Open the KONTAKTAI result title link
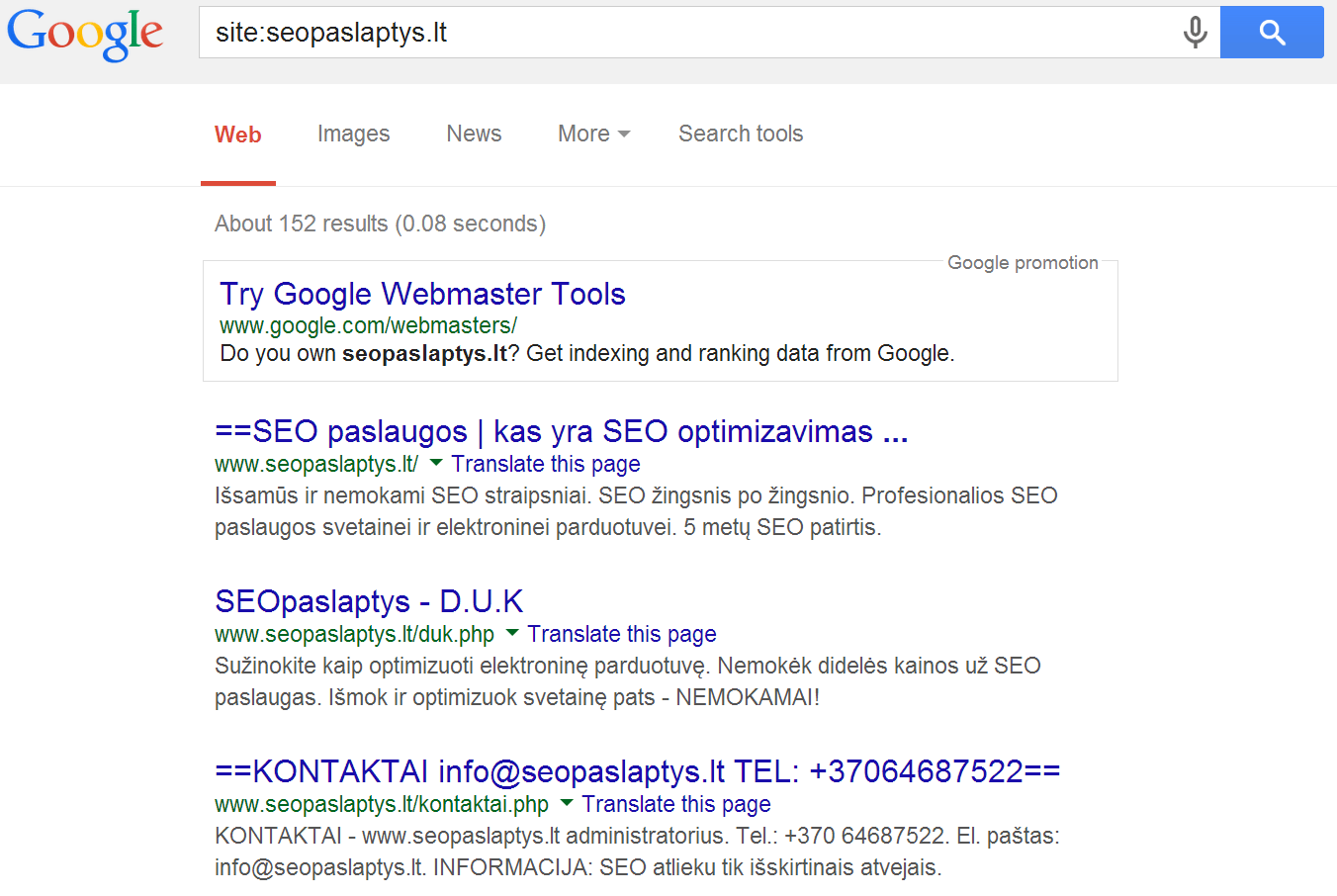 [x=638, y=771]
